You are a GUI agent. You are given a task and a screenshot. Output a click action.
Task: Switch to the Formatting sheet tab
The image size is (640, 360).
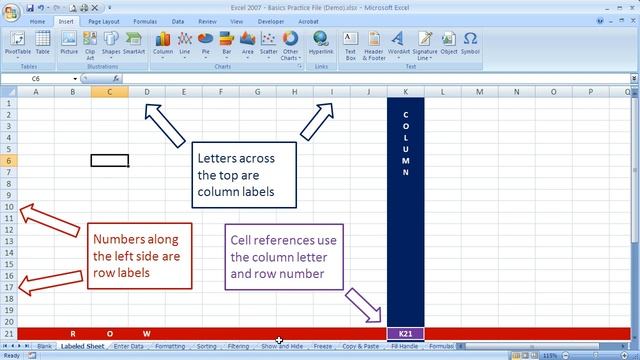(170, 346)
